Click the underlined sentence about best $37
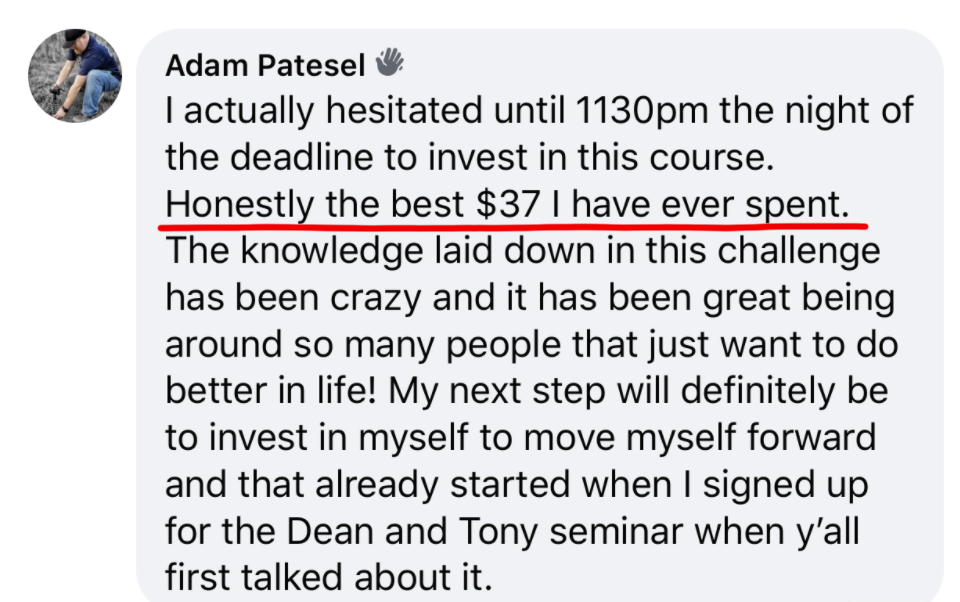 tap(508, 203)
